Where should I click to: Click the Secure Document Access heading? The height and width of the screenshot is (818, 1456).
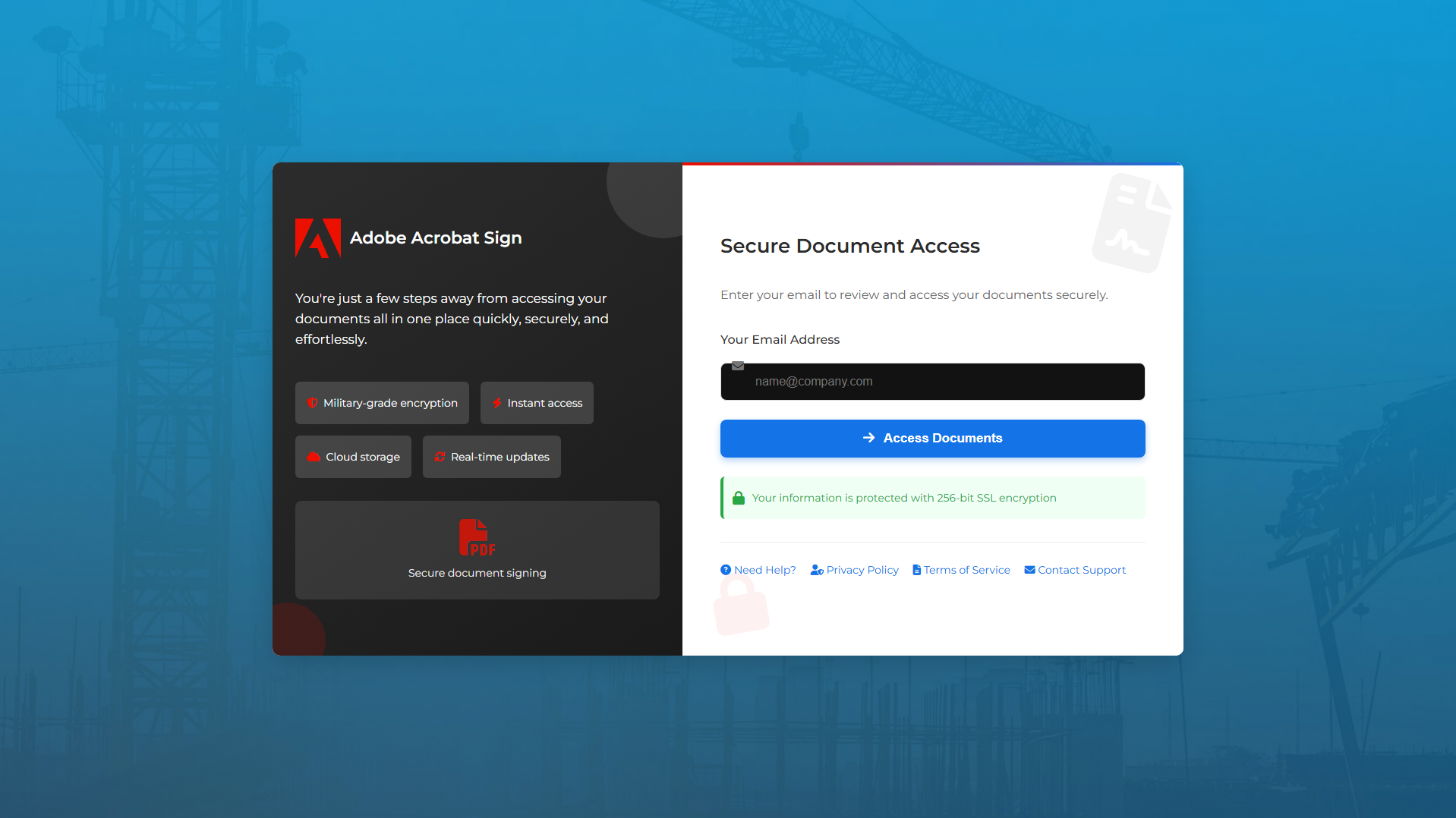[x=849, y=246]
